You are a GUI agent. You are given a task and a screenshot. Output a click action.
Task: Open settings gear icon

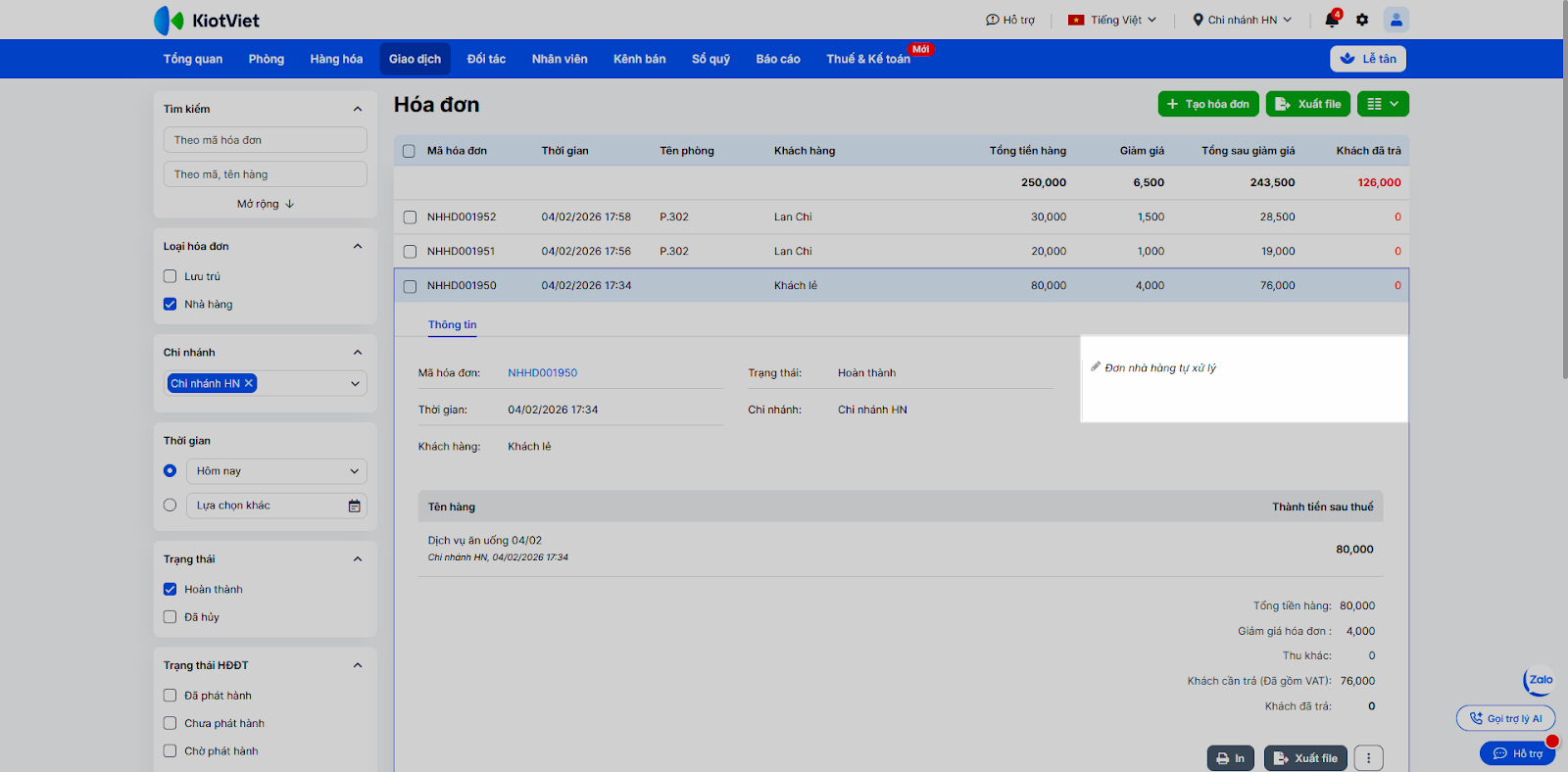point(1362,20)
